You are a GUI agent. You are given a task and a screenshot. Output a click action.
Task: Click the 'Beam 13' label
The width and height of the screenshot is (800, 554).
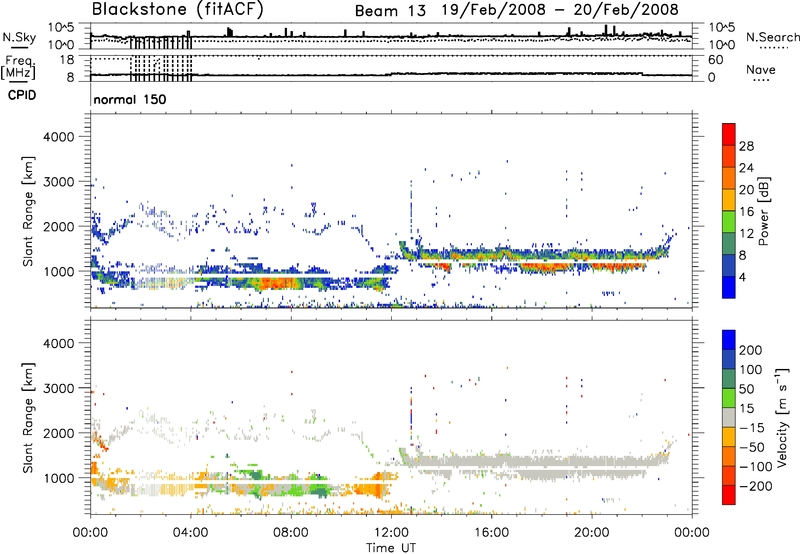pos(390,11)
